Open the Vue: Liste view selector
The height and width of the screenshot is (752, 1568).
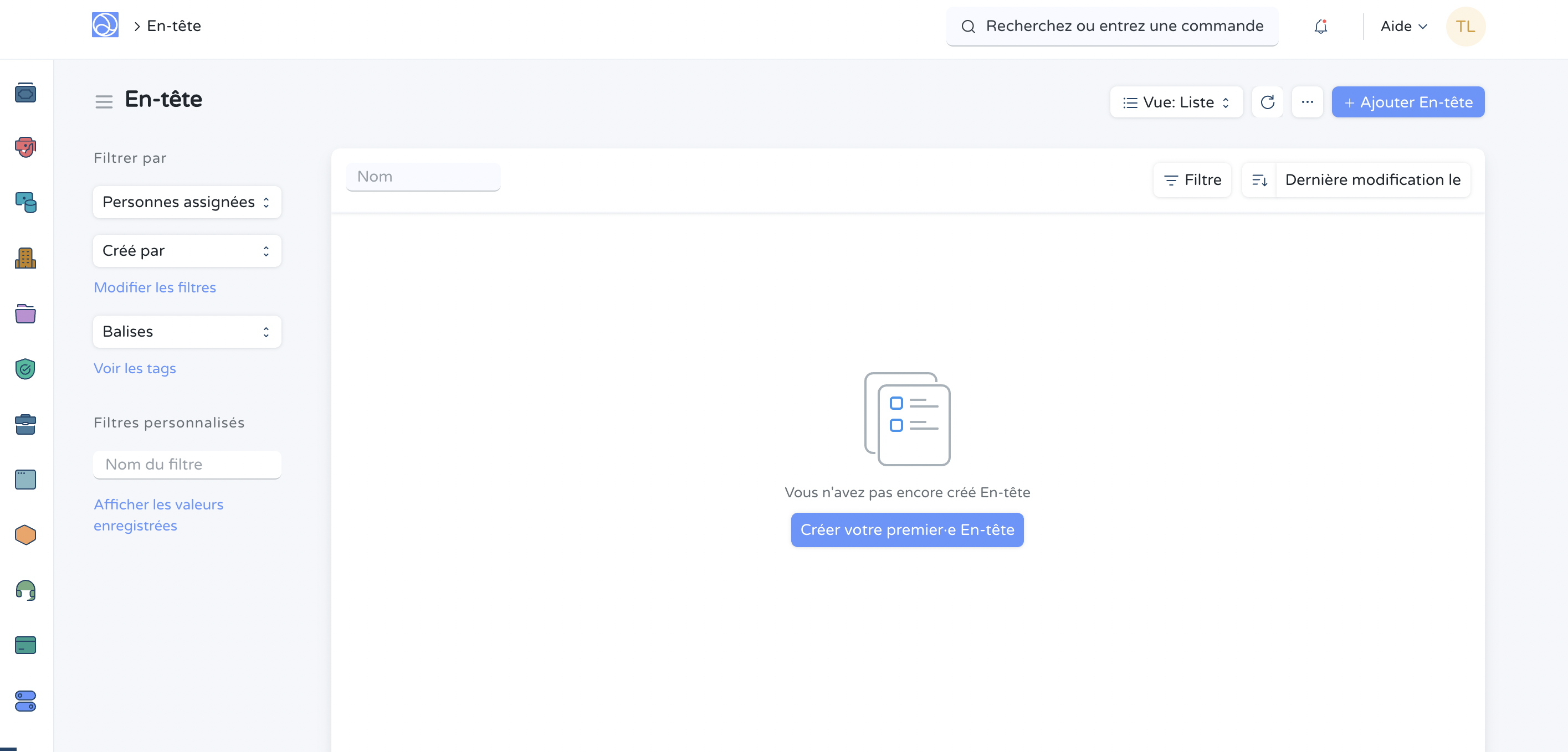coord(1176,102)
